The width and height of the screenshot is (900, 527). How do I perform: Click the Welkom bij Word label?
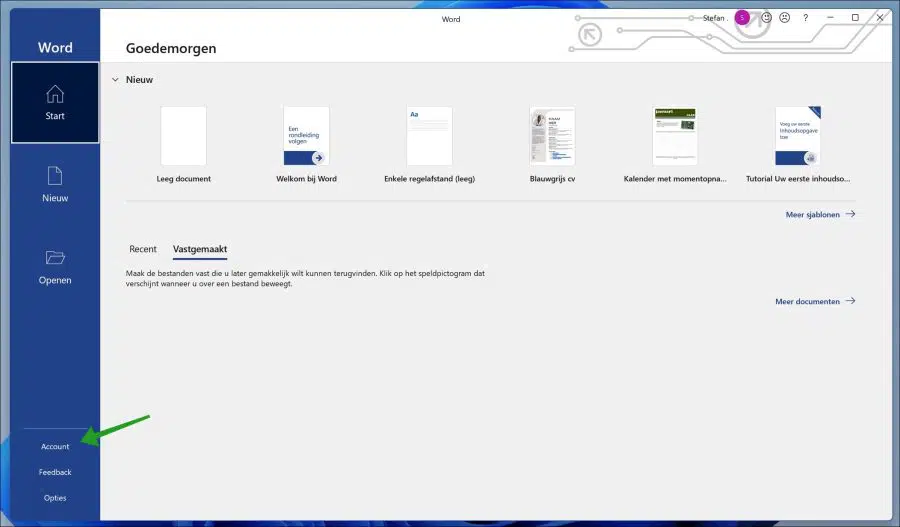click(x=307, y=179)
